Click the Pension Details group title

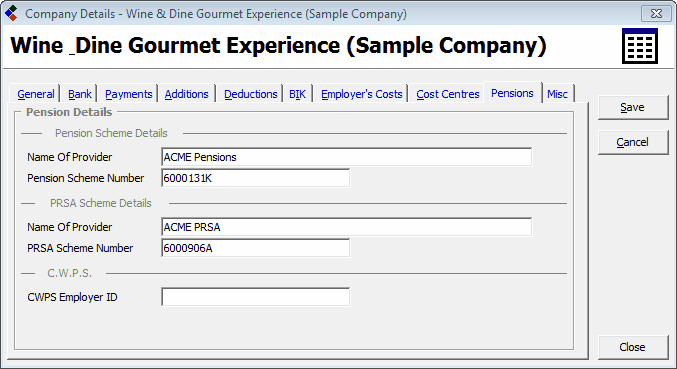point(69,112)
